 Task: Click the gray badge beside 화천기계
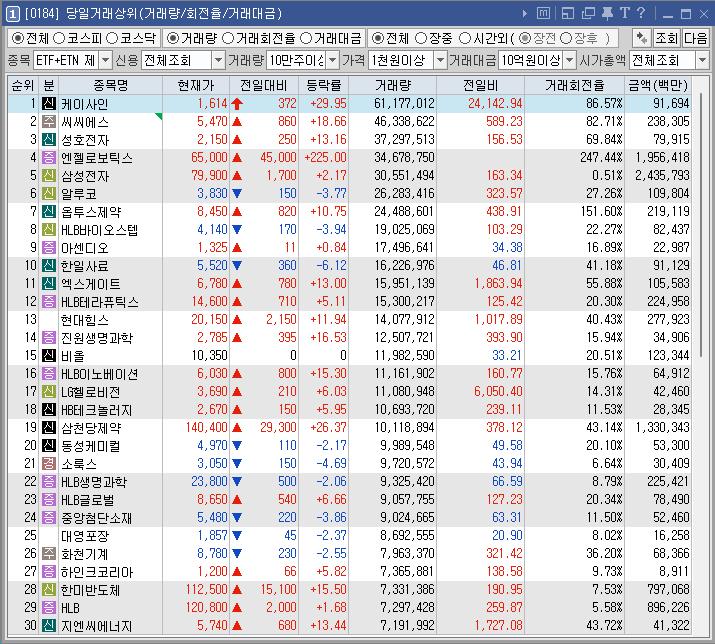49,554
